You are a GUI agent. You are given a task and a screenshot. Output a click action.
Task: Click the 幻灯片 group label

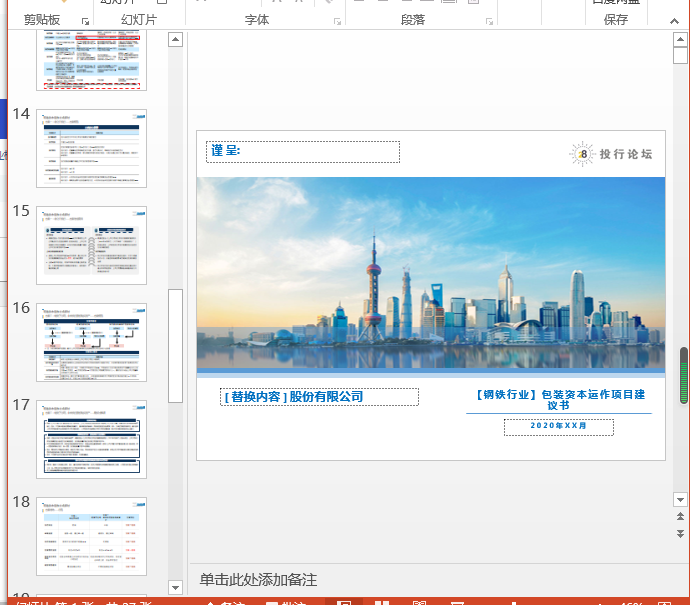tap(139, 20)
